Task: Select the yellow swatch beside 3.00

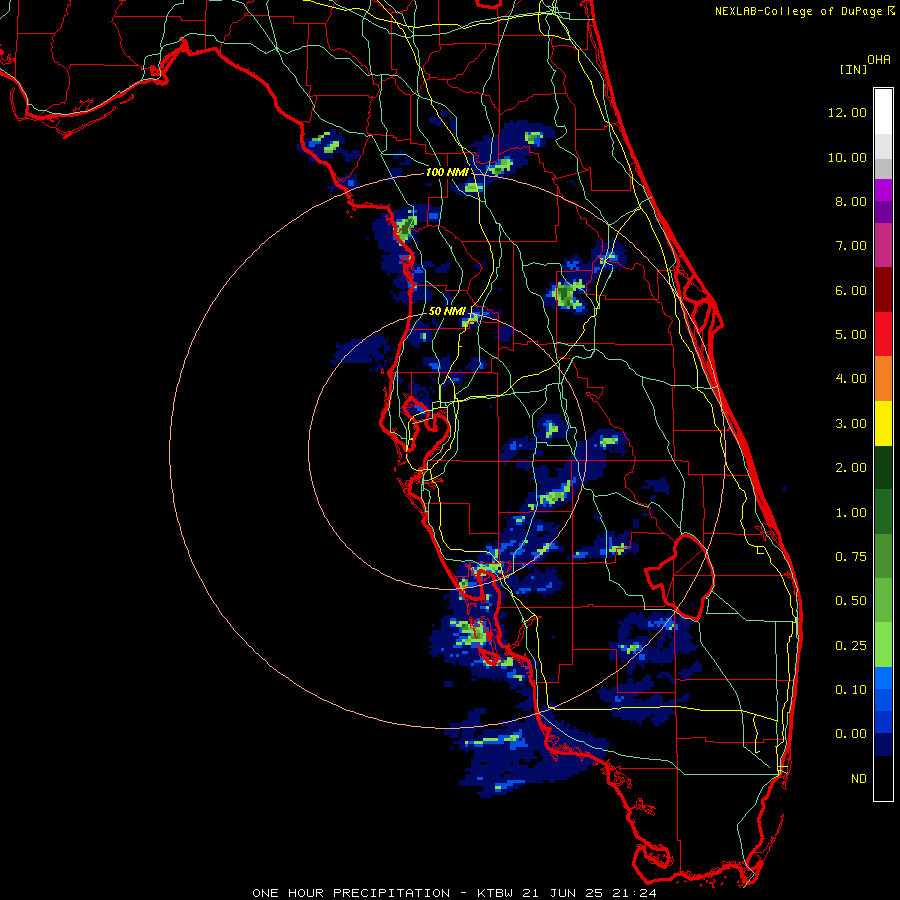Action: pos(883,423)
